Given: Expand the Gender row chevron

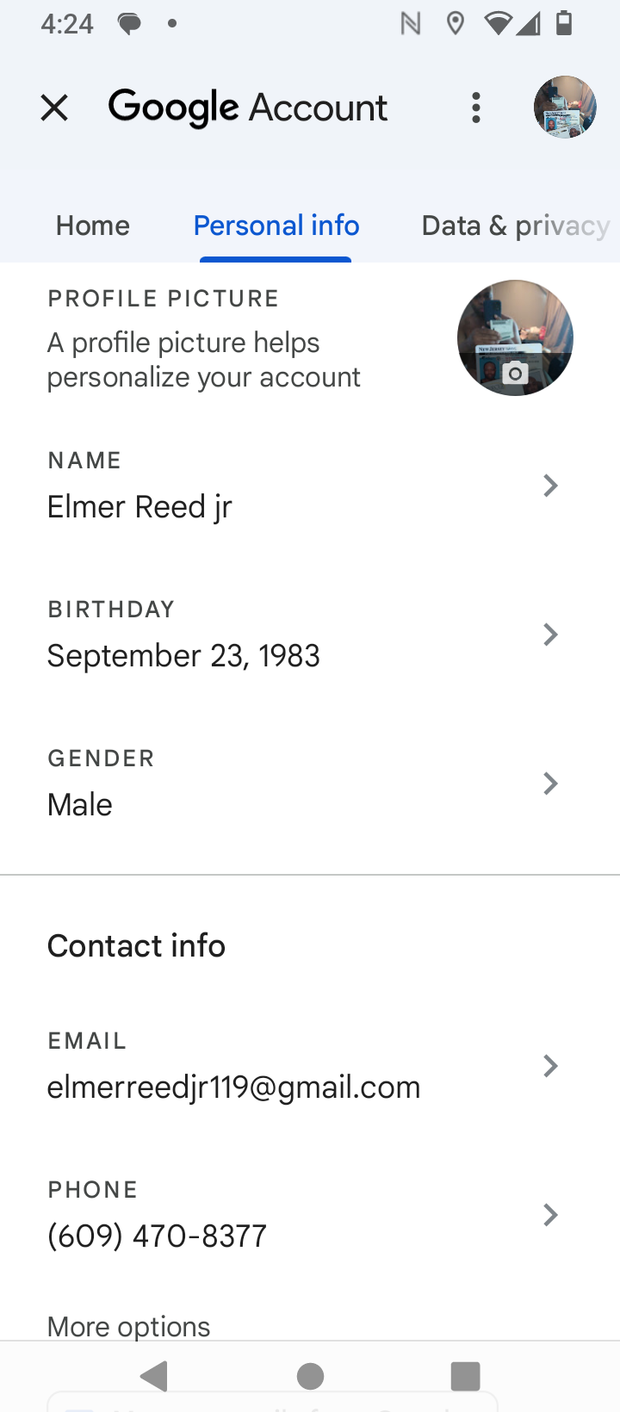Looking at the screenshot, I should (x=550, y=784).
